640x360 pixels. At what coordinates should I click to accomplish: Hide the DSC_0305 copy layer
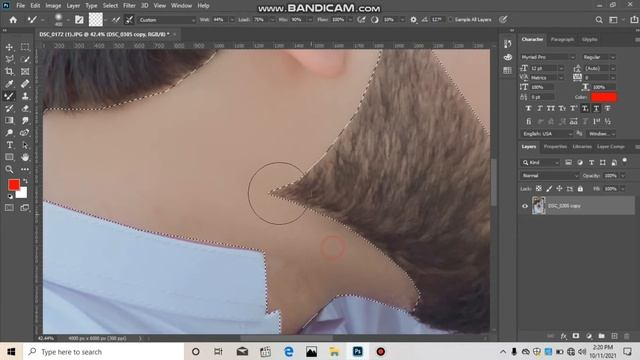525,206
